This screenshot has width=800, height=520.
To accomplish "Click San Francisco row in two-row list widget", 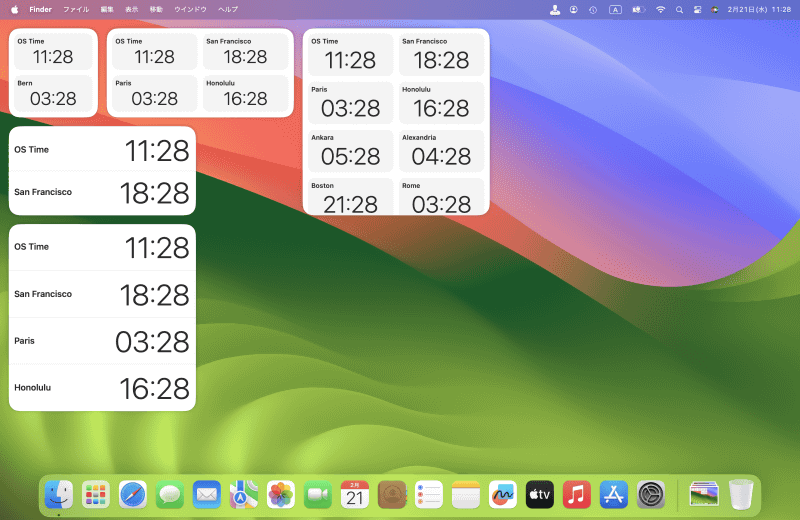I will 102,192.
